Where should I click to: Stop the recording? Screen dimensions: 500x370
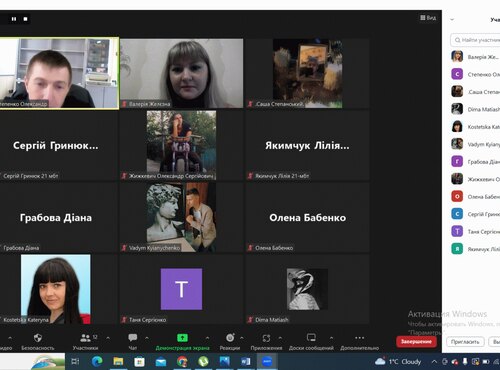[25, 19]
